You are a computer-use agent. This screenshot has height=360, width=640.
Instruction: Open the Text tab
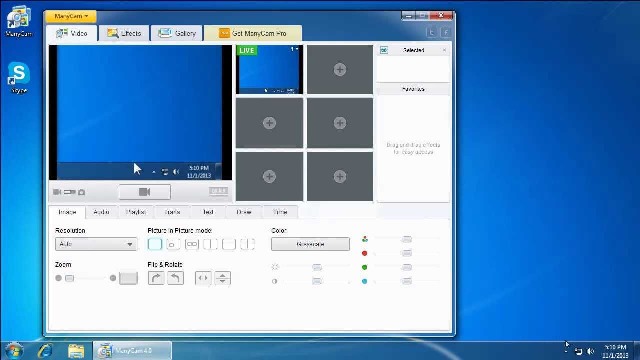click(208, 212)
